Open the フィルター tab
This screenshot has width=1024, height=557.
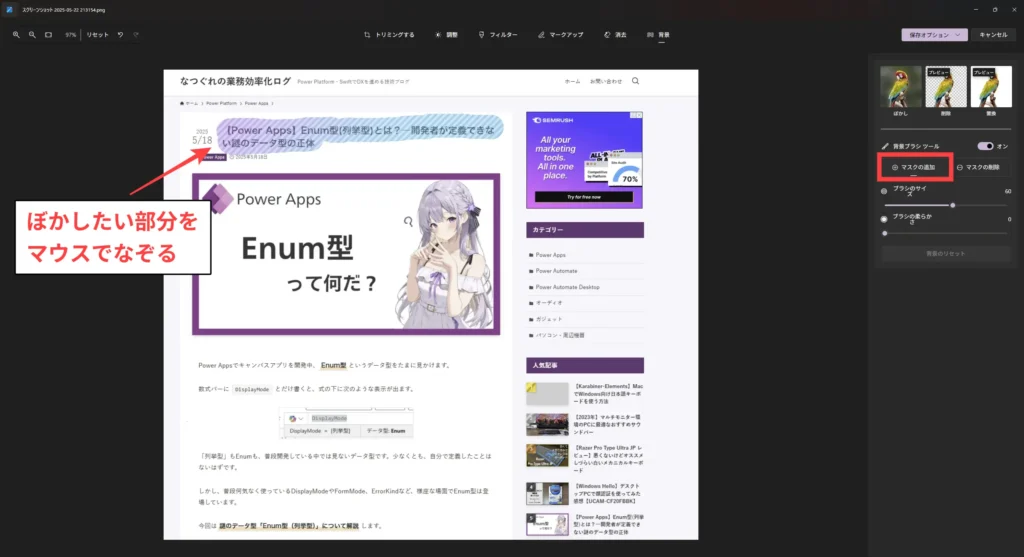[498, 35]
